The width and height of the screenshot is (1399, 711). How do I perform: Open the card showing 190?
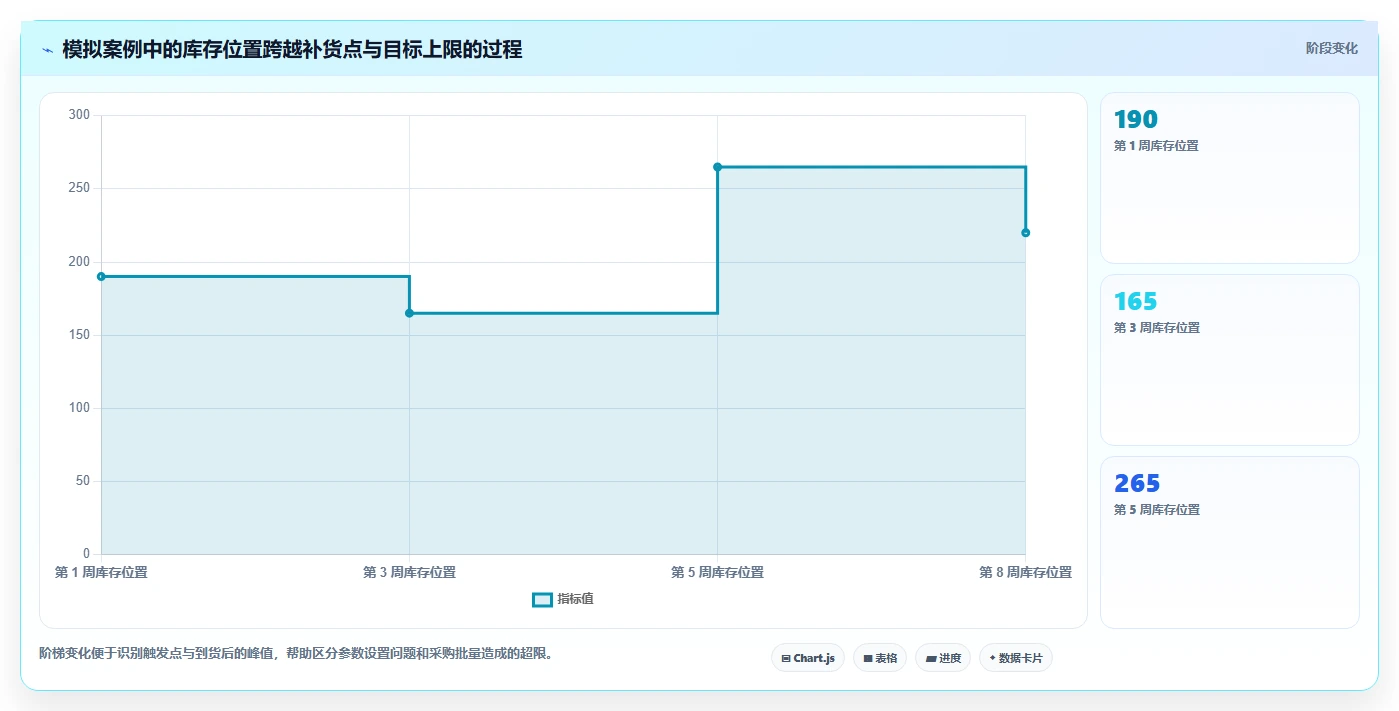pyautogui.click(x=1229, y=178)
